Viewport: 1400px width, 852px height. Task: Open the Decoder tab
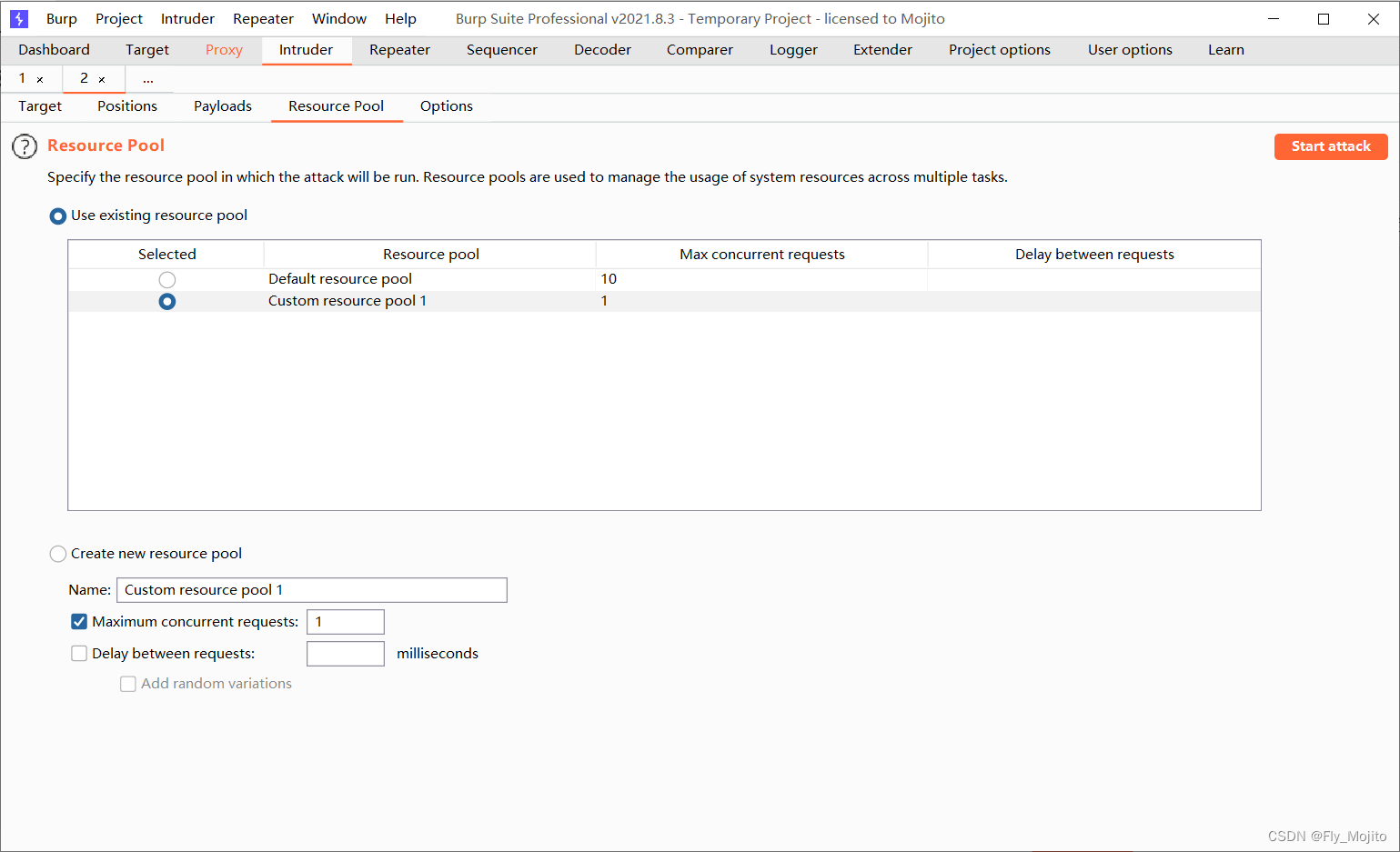pos(602,50)
